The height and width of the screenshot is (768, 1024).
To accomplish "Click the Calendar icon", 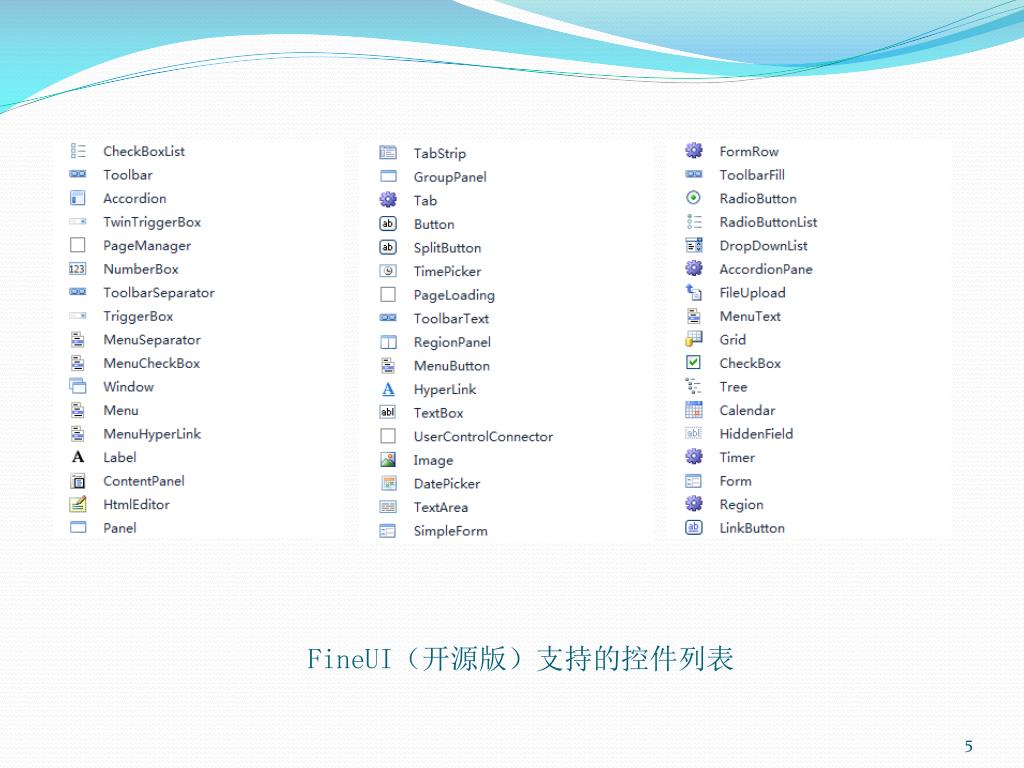I will pos(694,409).
